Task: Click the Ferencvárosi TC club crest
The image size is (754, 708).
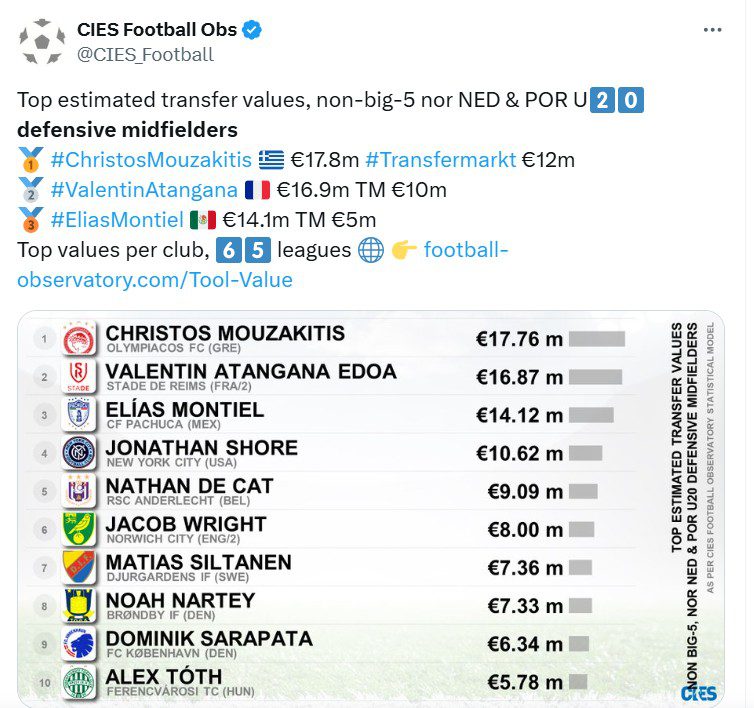Action: tap(79, 683)
